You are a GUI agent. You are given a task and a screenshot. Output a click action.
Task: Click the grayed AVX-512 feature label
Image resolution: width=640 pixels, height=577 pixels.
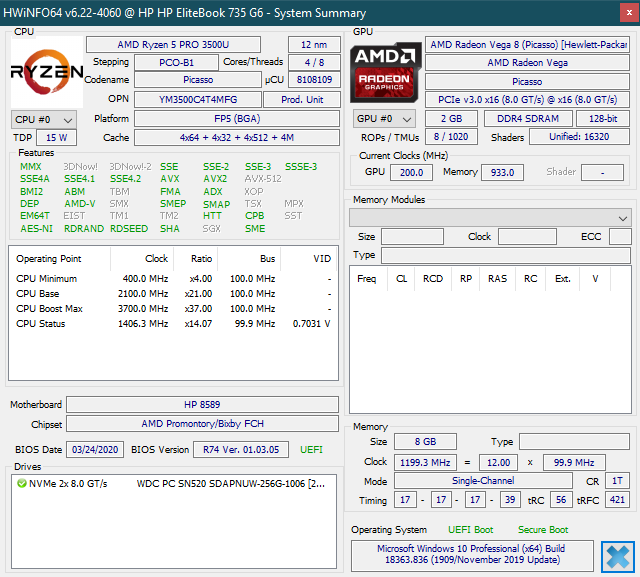click(263, 179)
